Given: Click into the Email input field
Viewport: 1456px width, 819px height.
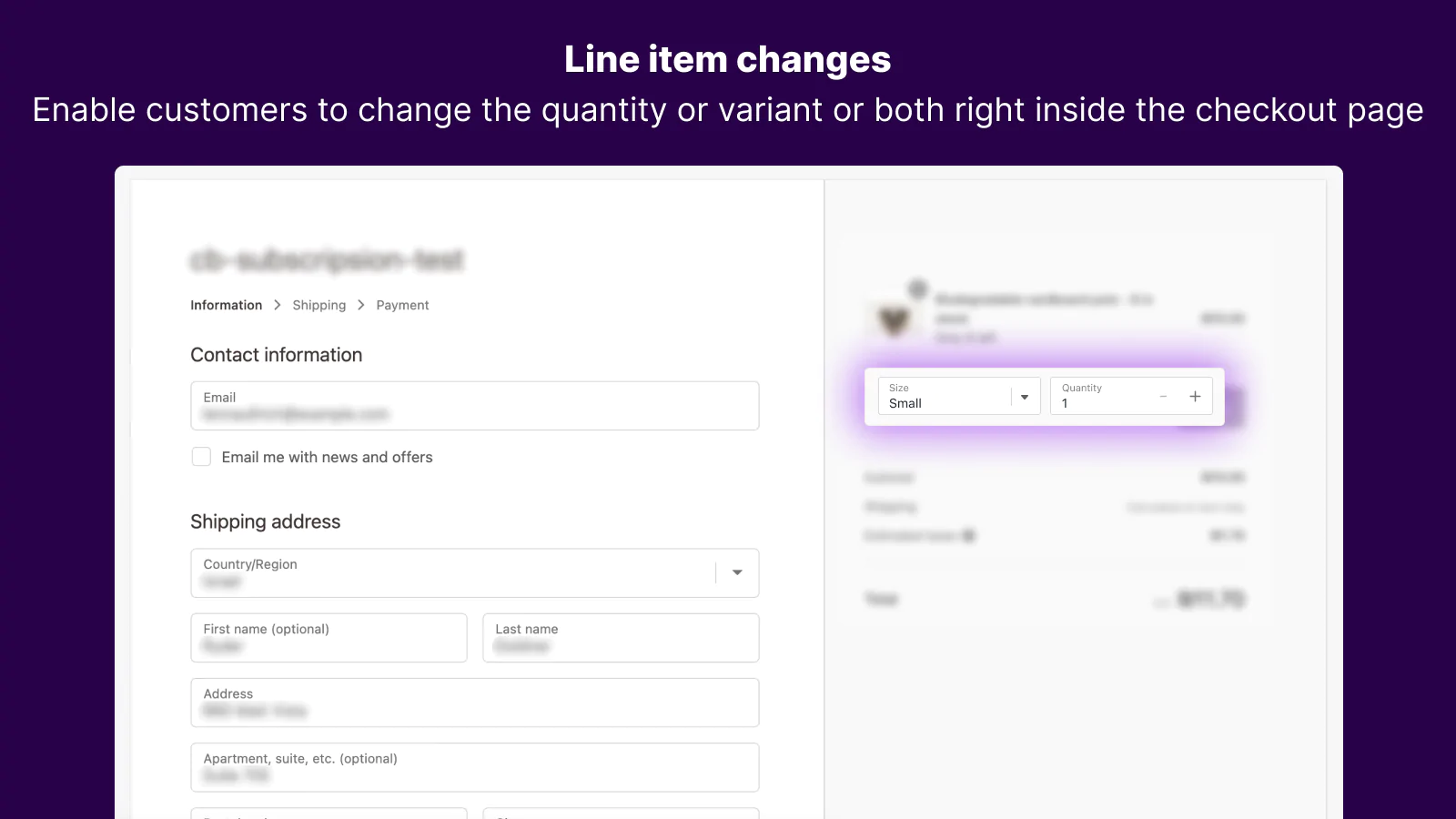Looking at the screenshot, I should [474, 406].
